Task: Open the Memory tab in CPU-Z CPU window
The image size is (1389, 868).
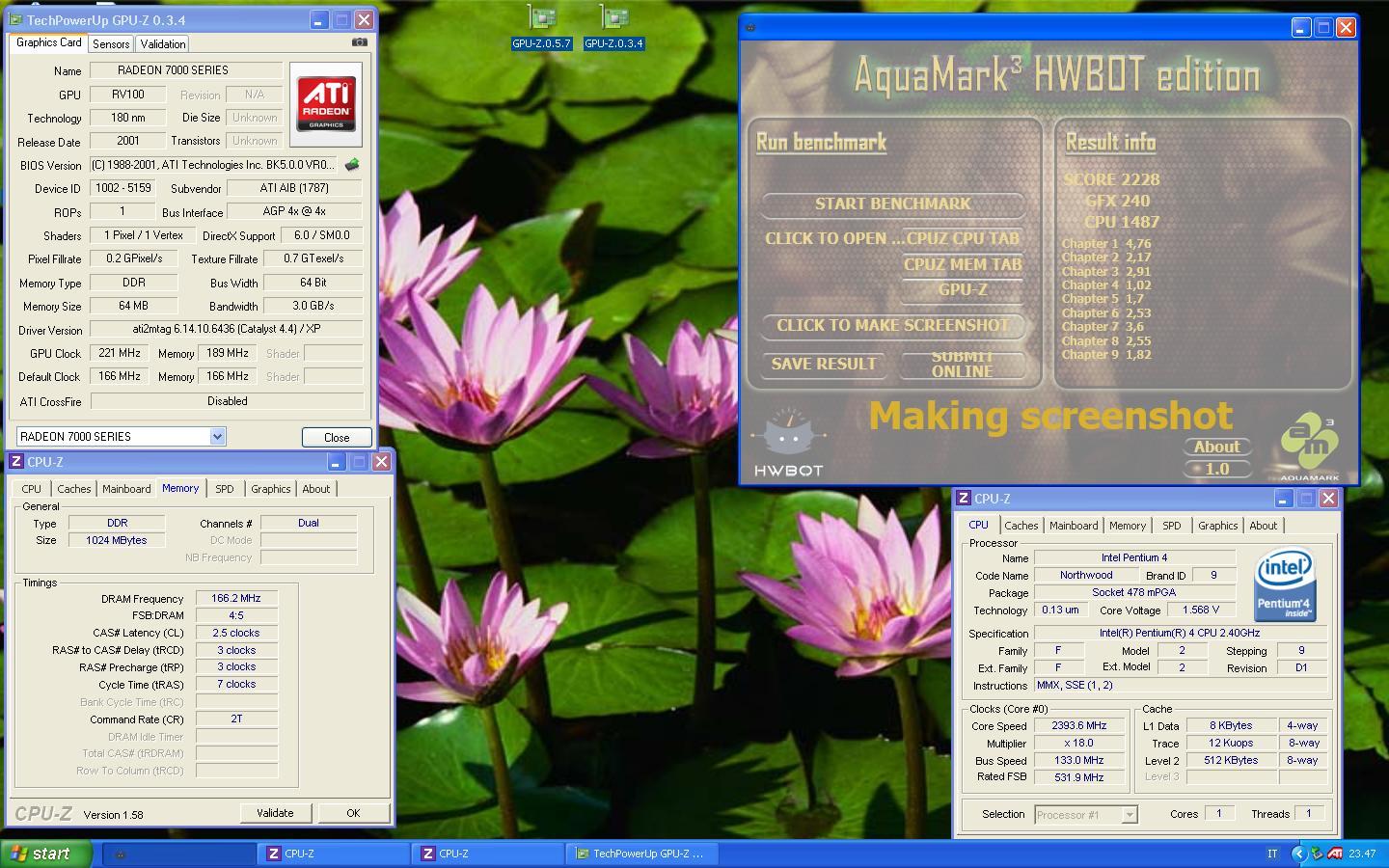Action: click(1127, 526)
